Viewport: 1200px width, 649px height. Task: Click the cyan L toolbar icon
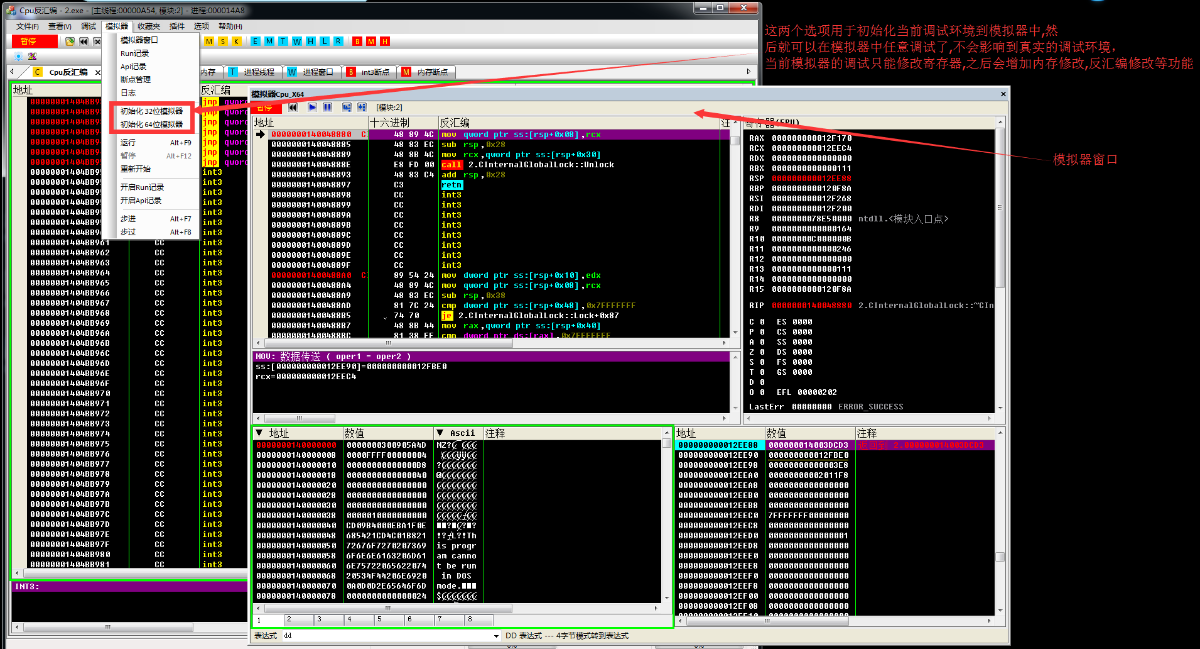point(324,41)
